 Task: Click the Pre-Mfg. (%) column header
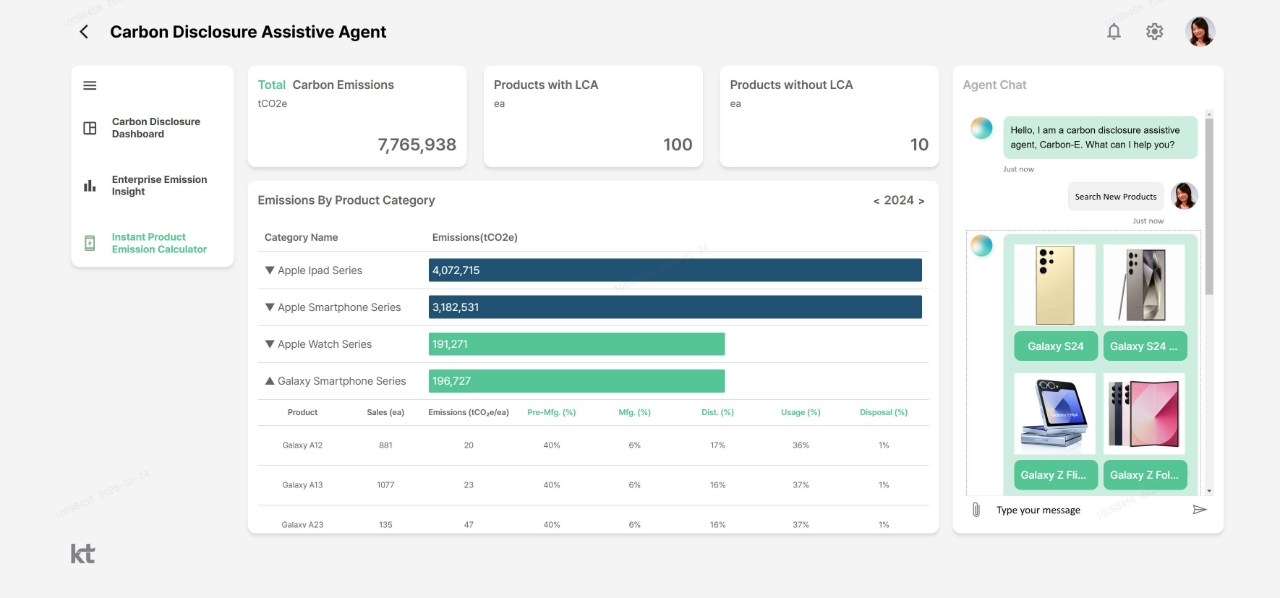pyautogui.click(x=552, y=412)
